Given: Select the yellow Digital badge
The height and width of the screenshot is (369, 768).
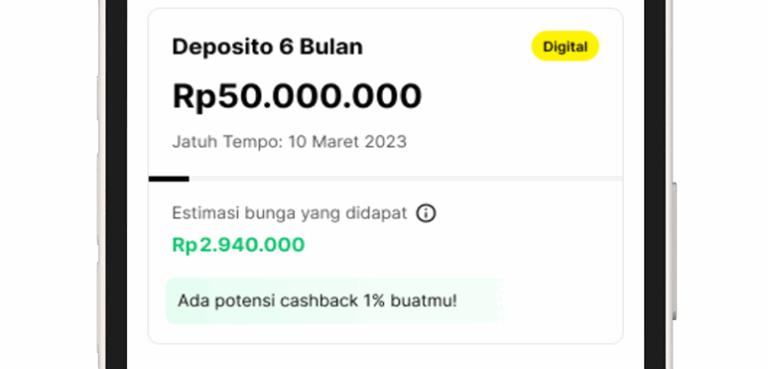Looking at the screenshot, I should point(565,46).
